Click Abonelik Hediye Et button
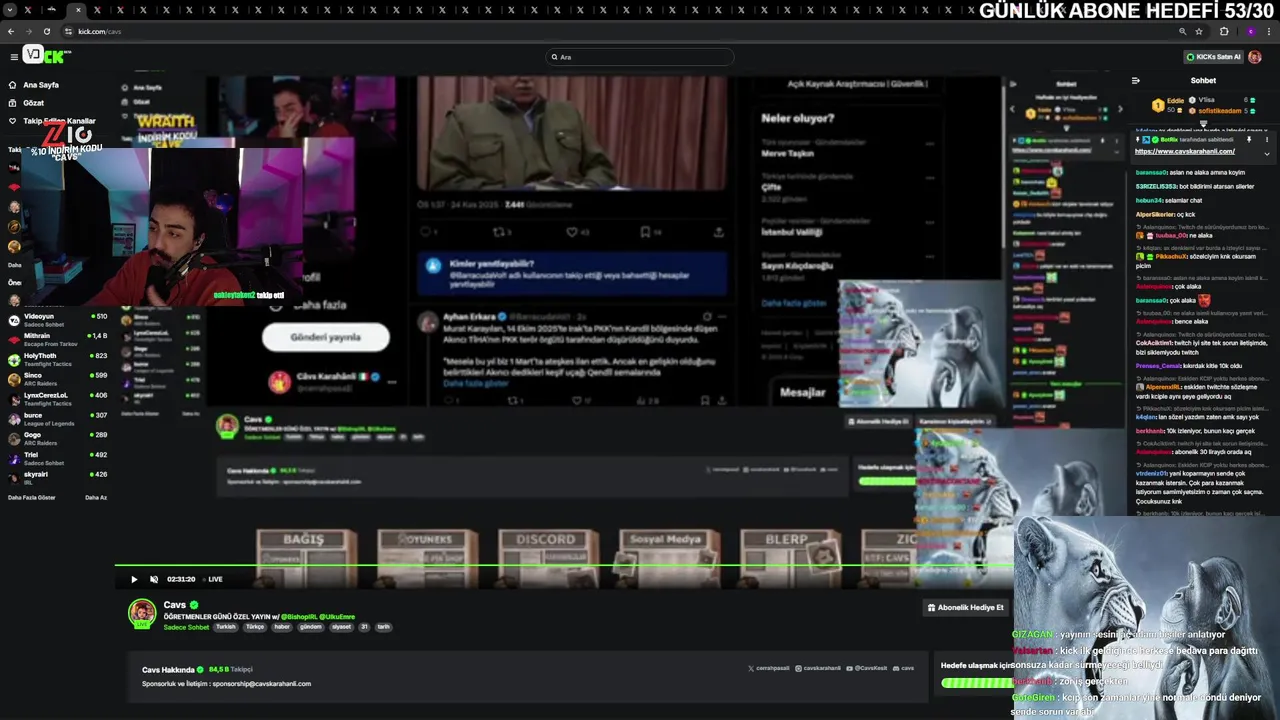 pos(966,607)
